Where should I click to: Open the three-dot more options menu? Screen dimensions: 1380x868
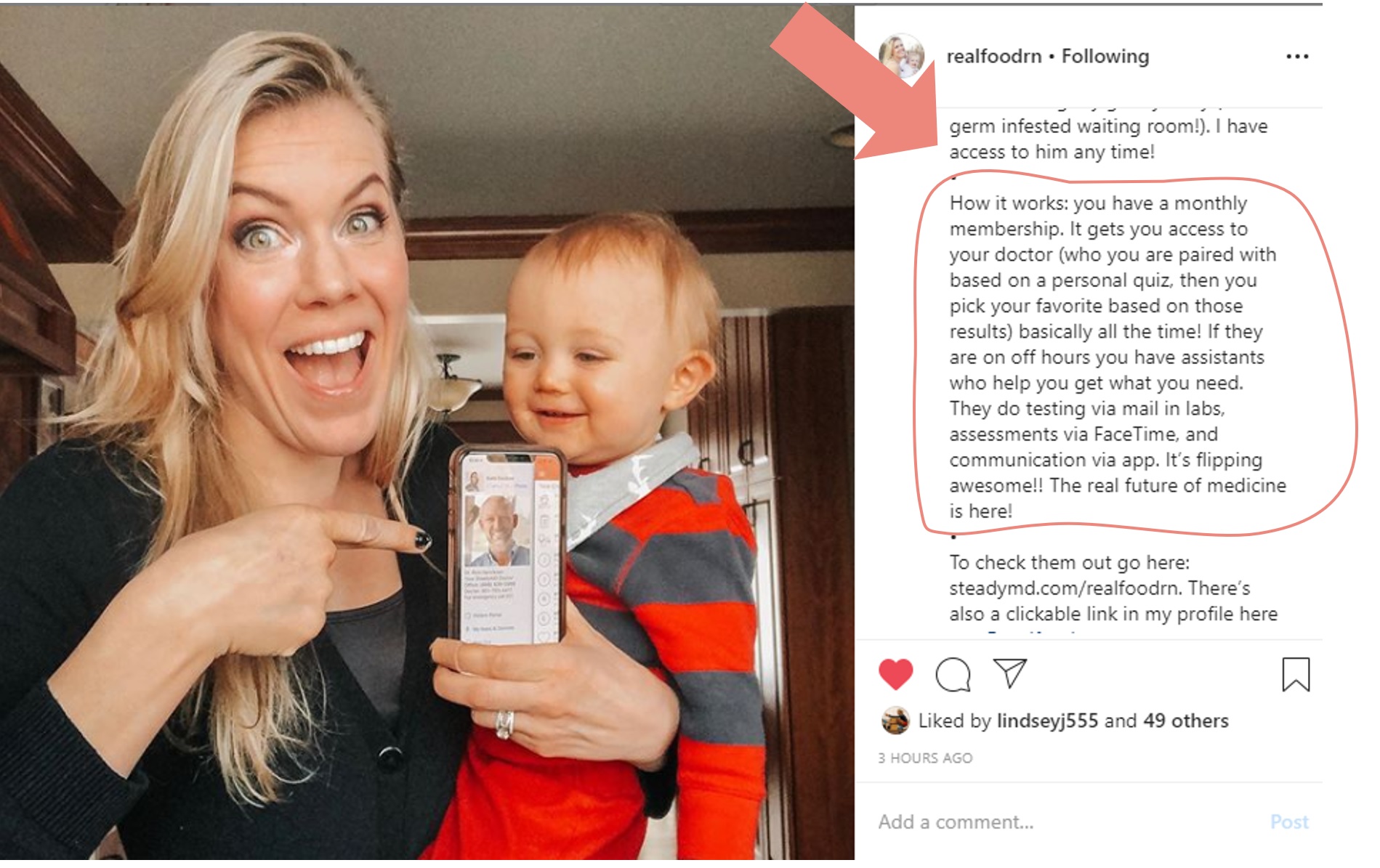point(1297,57)
